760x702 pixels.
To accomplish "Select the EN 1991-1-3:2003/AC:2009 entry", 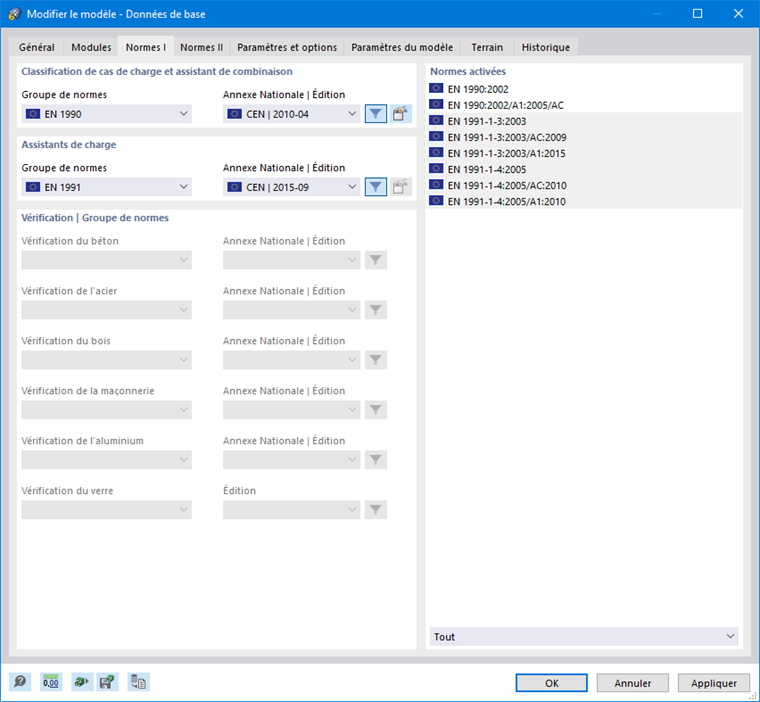I will point(584,137).
